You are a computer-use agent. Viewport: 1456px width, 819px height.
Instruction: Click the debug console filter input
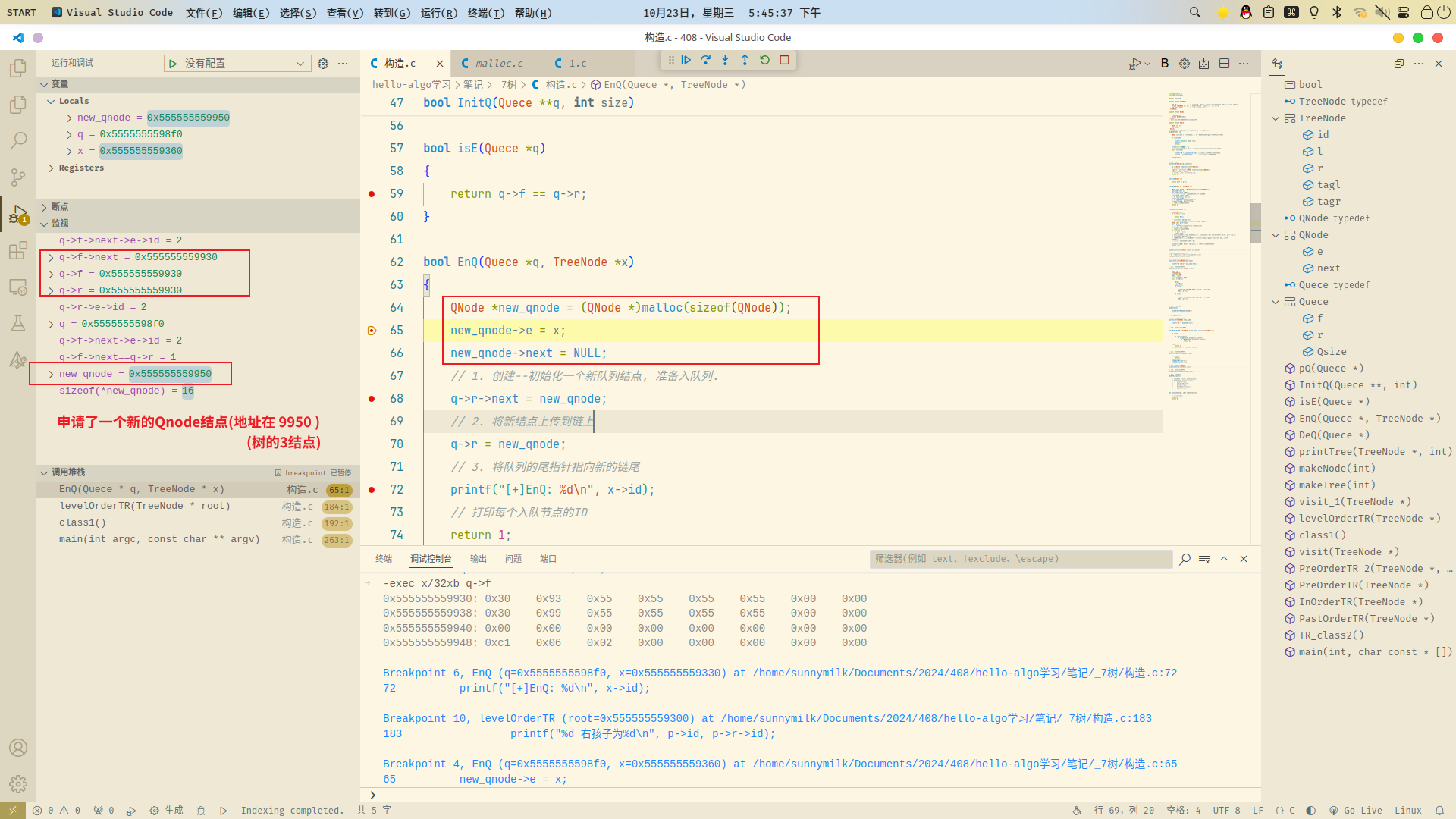coord(1020,559)
